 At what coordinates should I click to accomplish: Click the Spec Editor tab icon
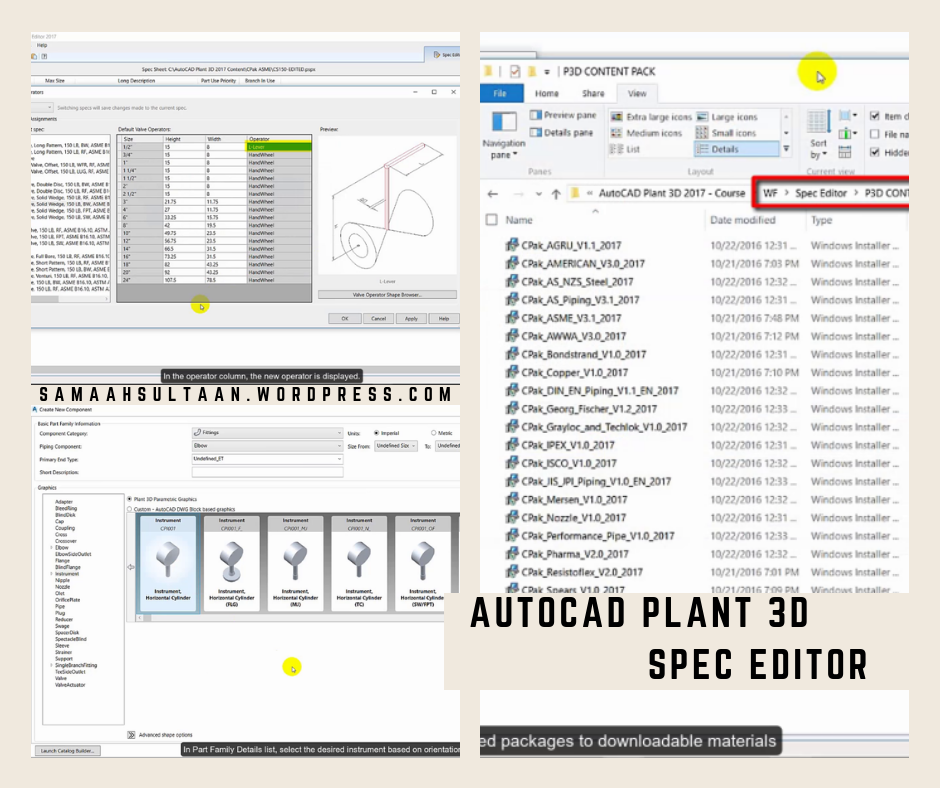coord(437,55)
